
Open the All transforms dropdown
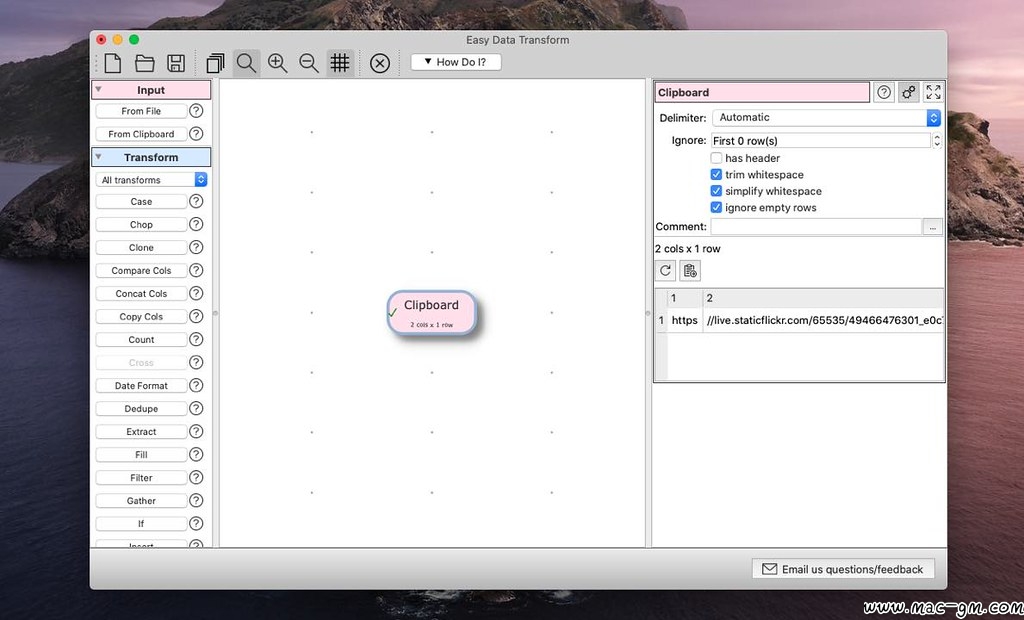(151, 180)
